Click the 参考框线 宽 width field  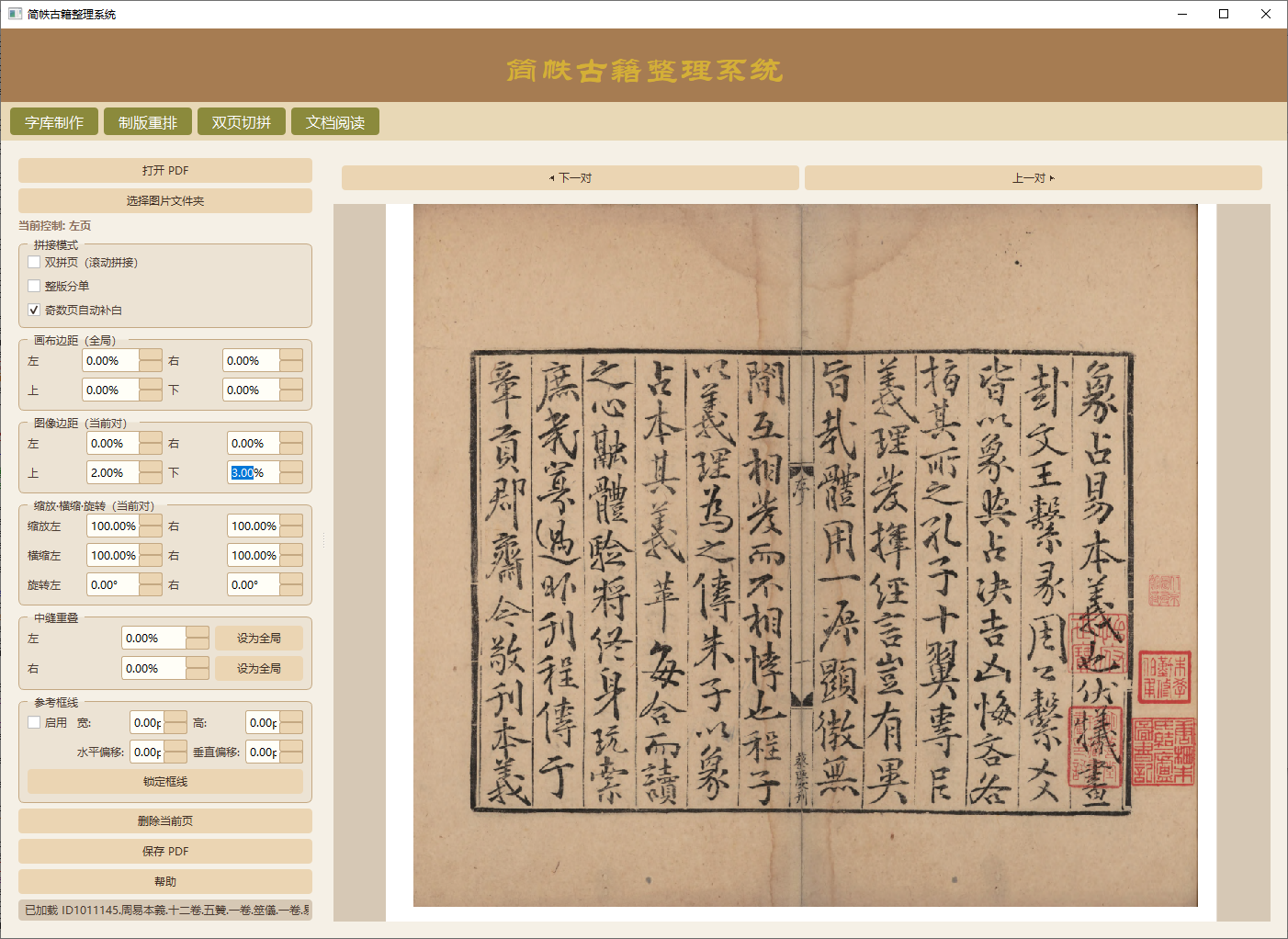(x=148, y=723)
